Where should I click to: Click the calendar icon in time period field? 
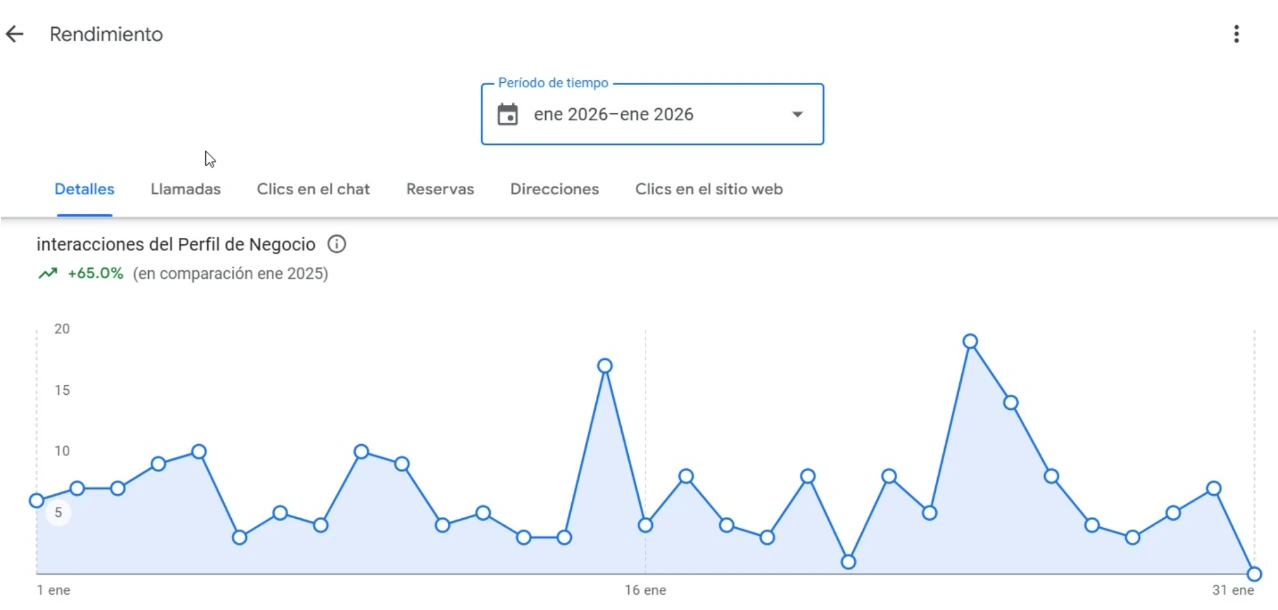pyautogui.click(x=508, y=114)
